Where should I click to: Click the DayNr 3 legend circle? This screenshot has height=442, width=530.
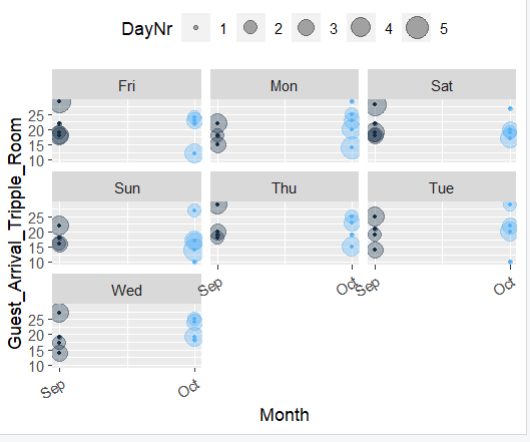(306, 28)
